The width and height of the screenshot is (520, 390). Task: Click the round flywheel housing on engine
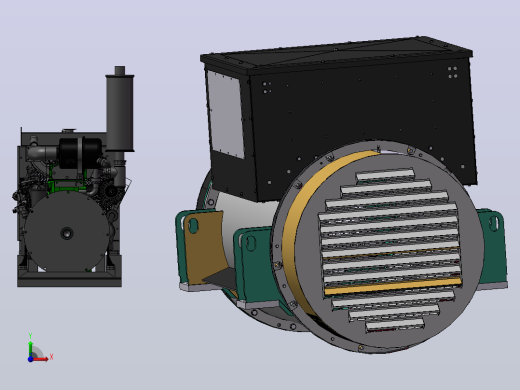(67, 231)
